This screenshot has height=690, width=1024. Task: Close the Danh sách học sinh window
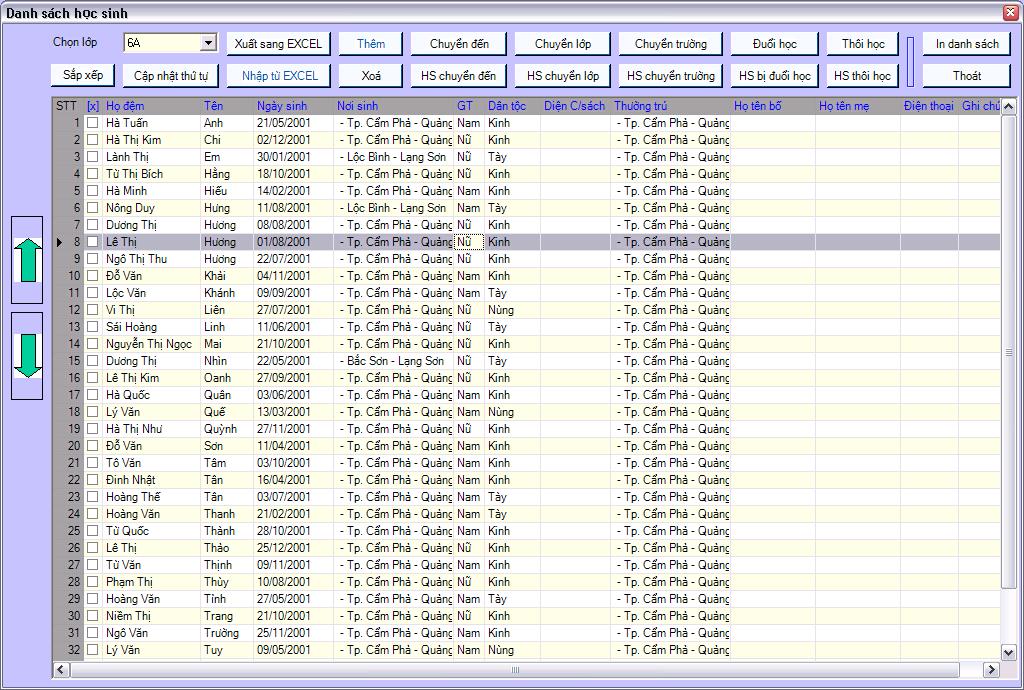point(1010,12)
